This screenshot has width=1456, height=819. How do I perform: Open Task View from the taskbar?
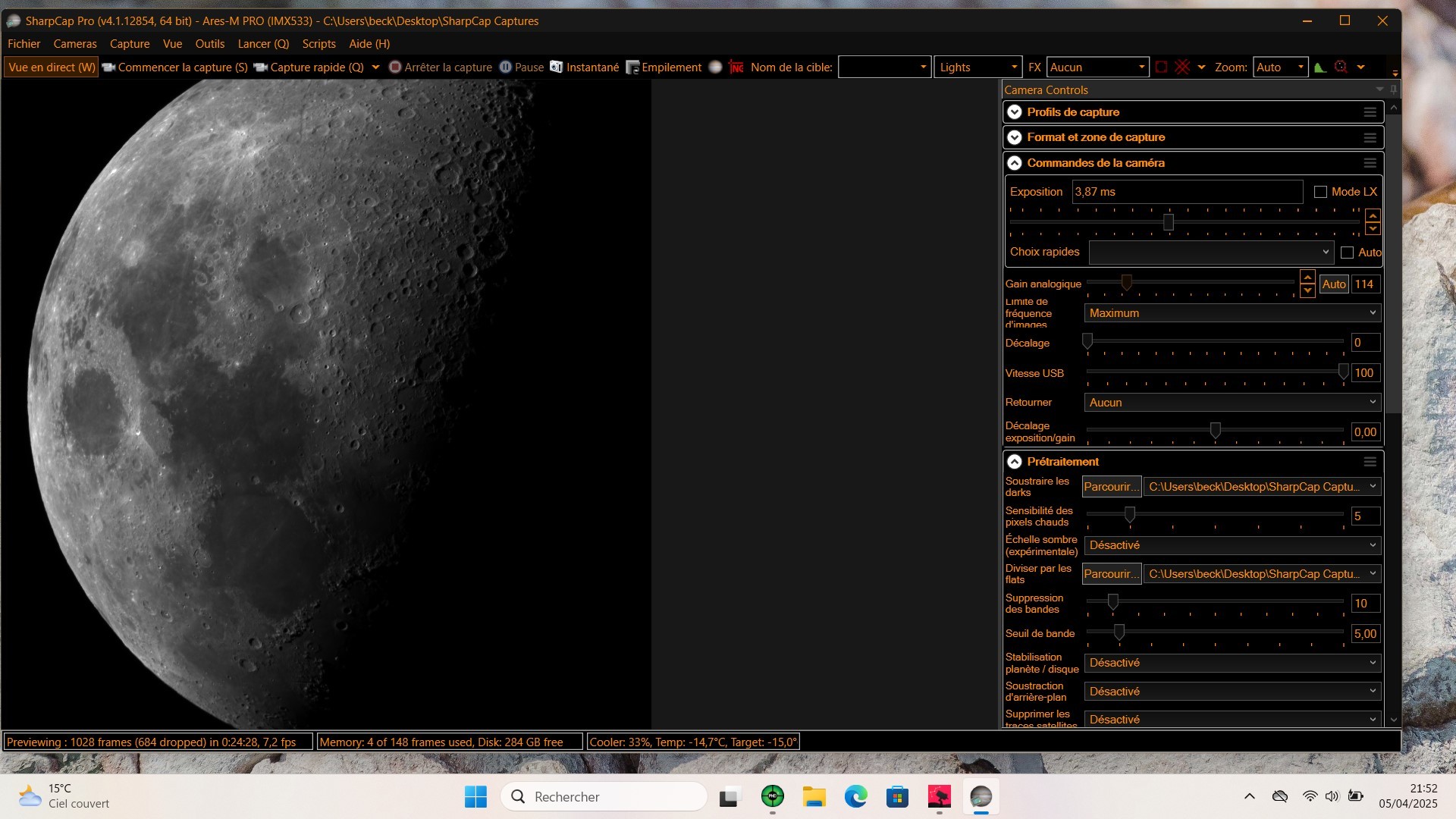click(x=729, y=797)
